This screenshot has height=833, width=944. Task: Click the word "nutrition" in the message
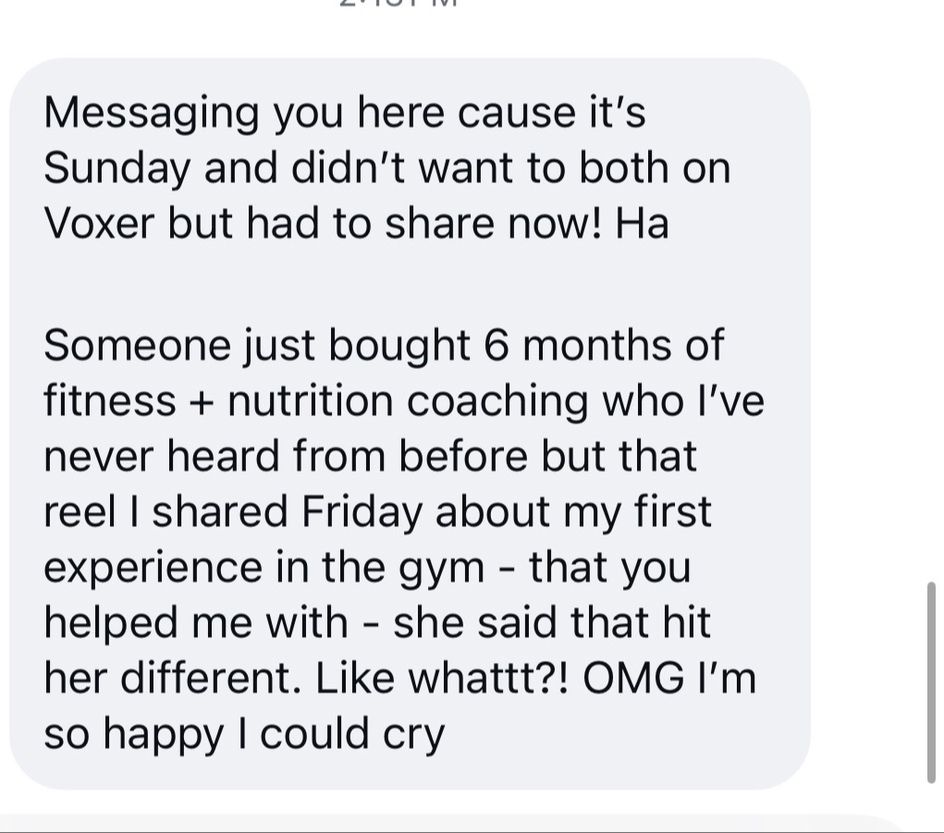tap(310, 402)
